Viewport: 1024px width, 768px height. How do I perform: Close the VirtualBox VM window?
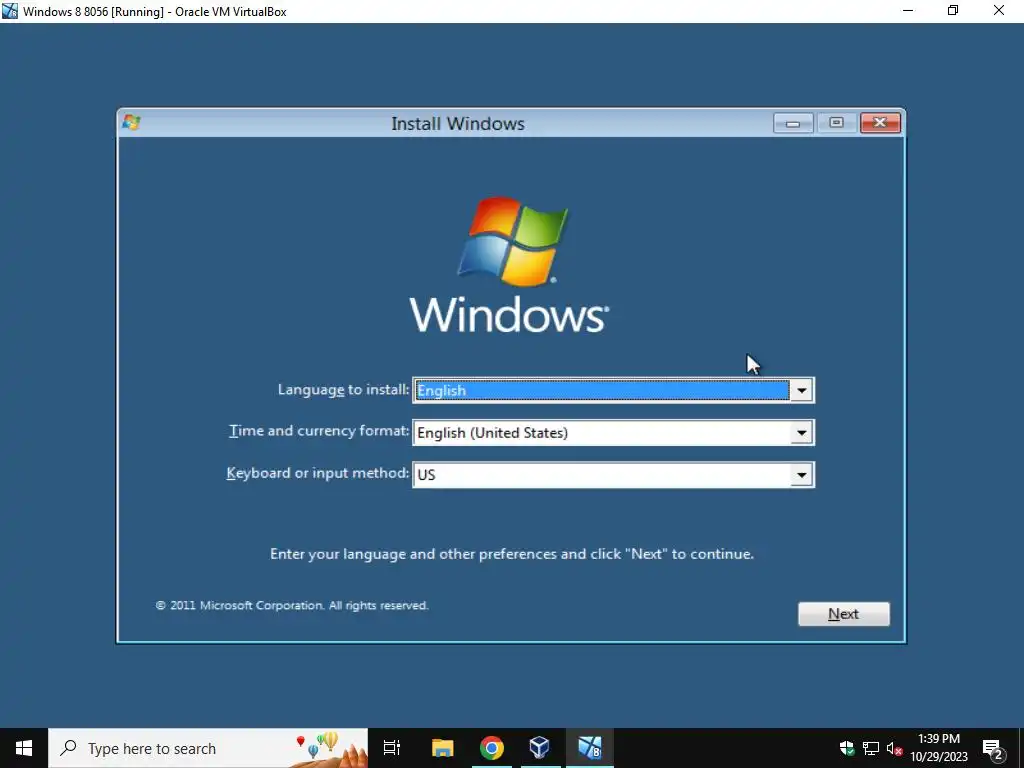pyautogui.click(x=999, y=11)
